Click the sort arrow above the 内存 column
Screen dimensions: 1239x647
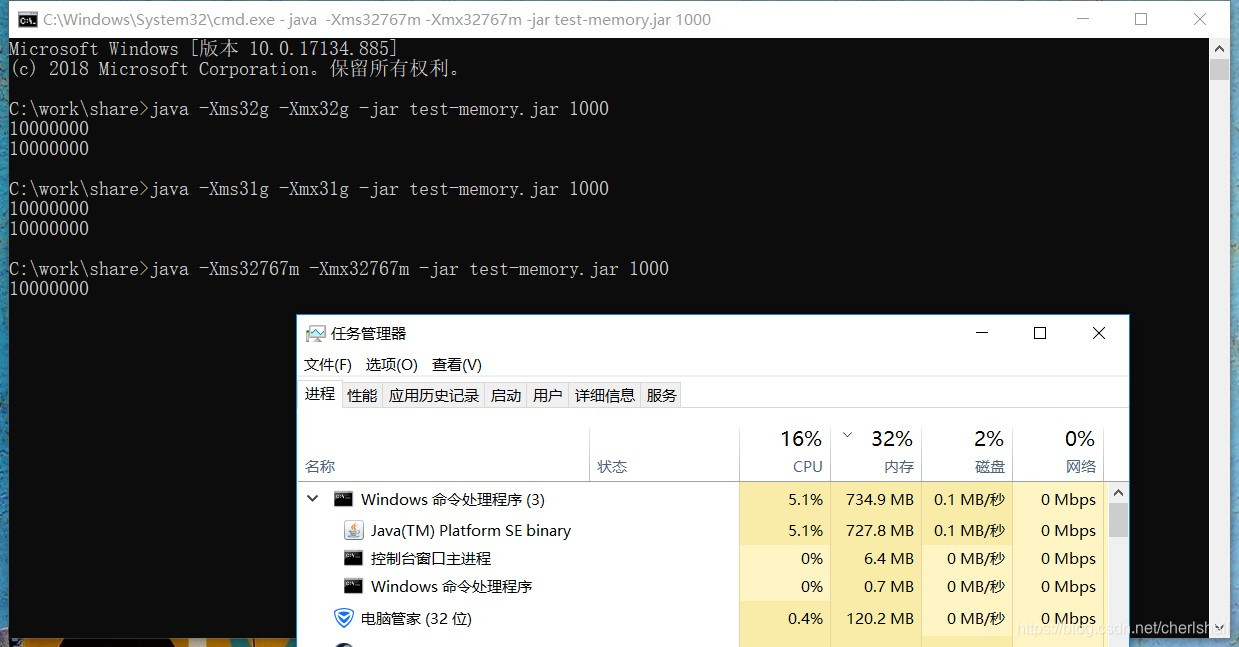[848, 435]
